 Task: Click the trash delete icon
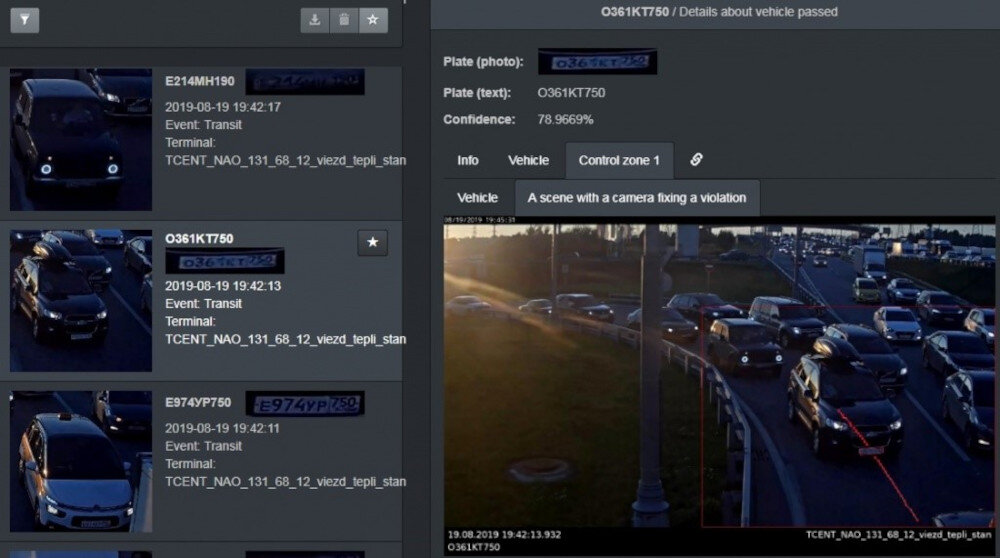pos(344,20)
